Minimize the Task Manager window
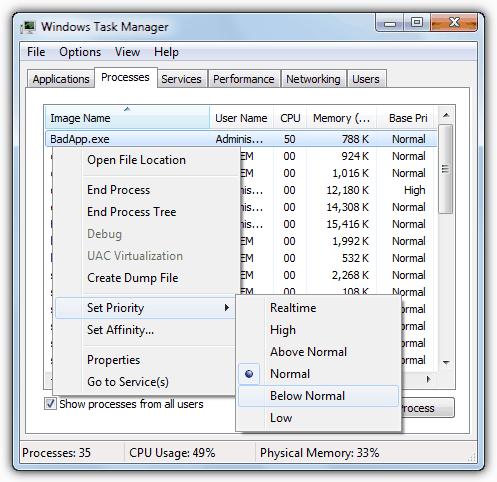This screenshot has height=482, width=497. 390,23
